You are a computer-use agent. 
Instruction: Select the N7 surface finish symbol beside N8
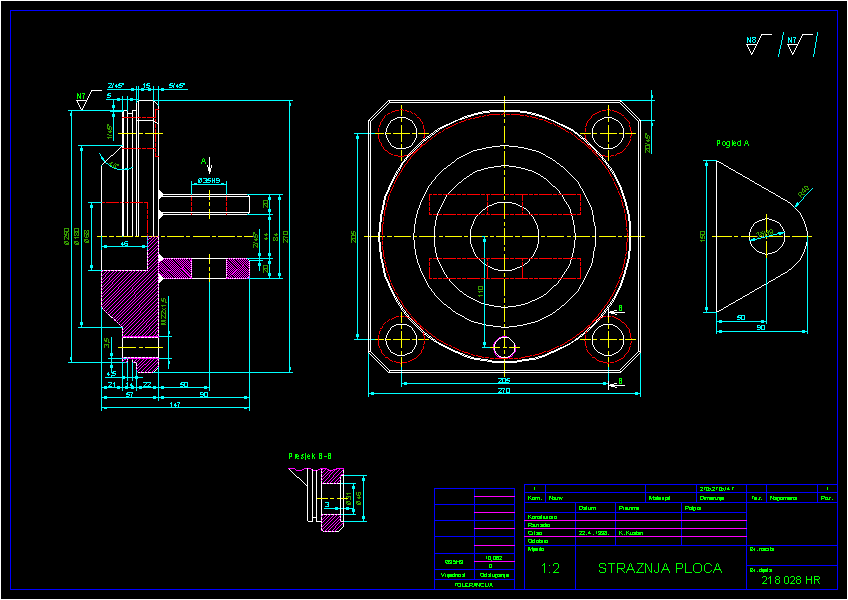[x=791, y=40]
